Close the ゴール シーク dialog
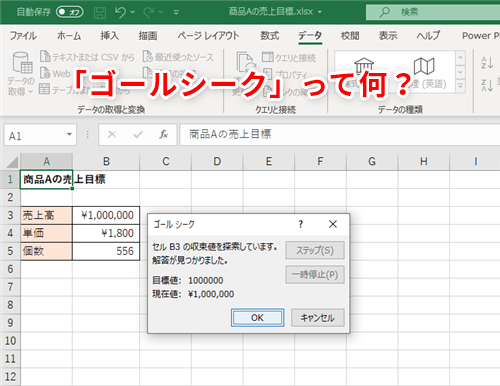Viewport: 500px width, 386px height. tap(333, 224)
